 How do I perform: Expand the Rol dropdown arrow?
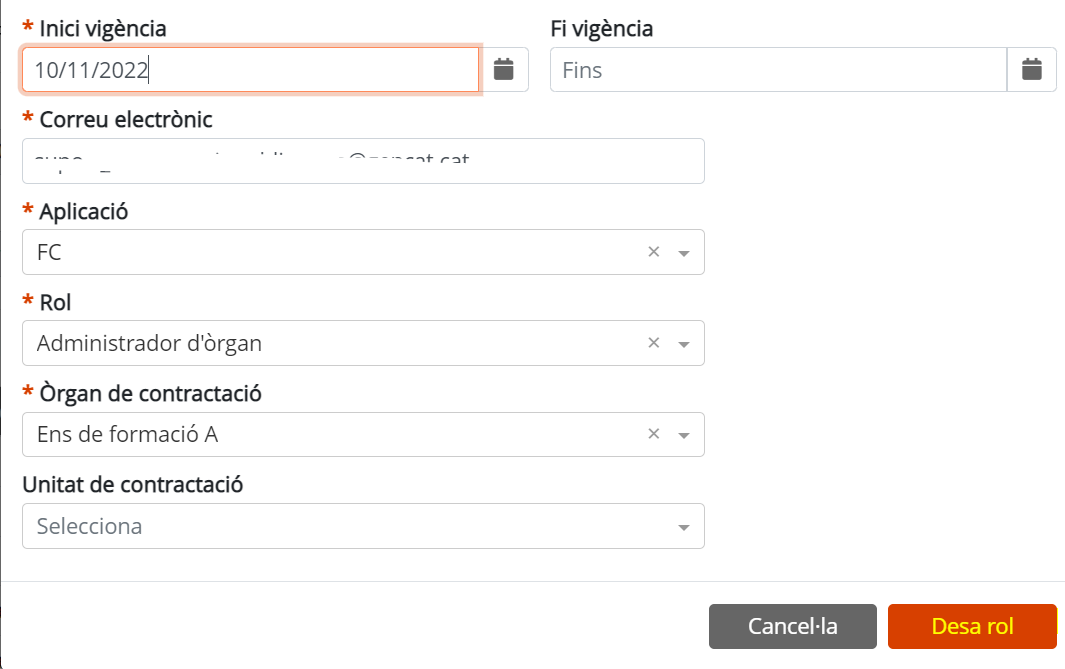[x=684, y=344]
